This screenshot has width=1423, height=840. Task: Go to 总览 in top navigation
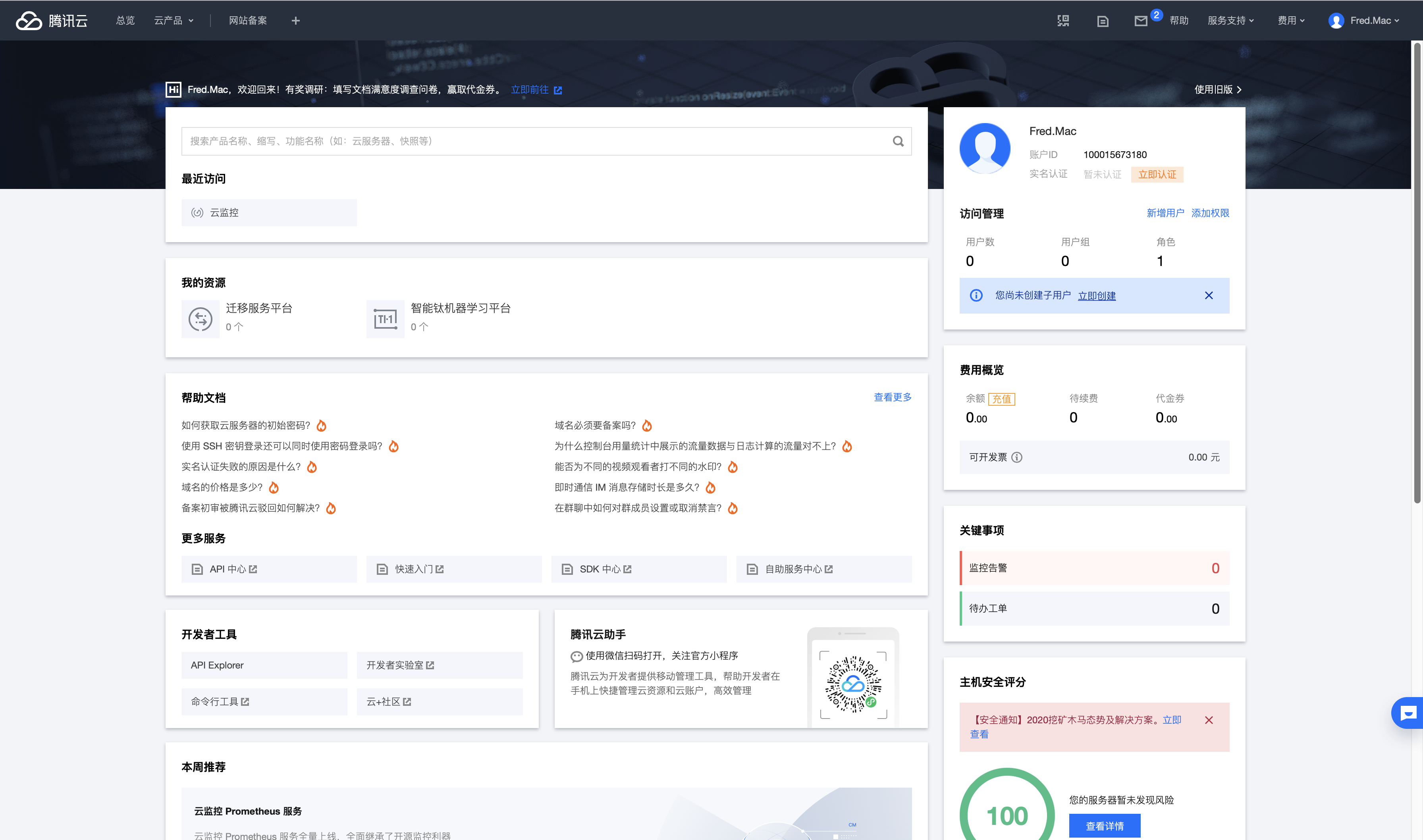tap(125, 21)
